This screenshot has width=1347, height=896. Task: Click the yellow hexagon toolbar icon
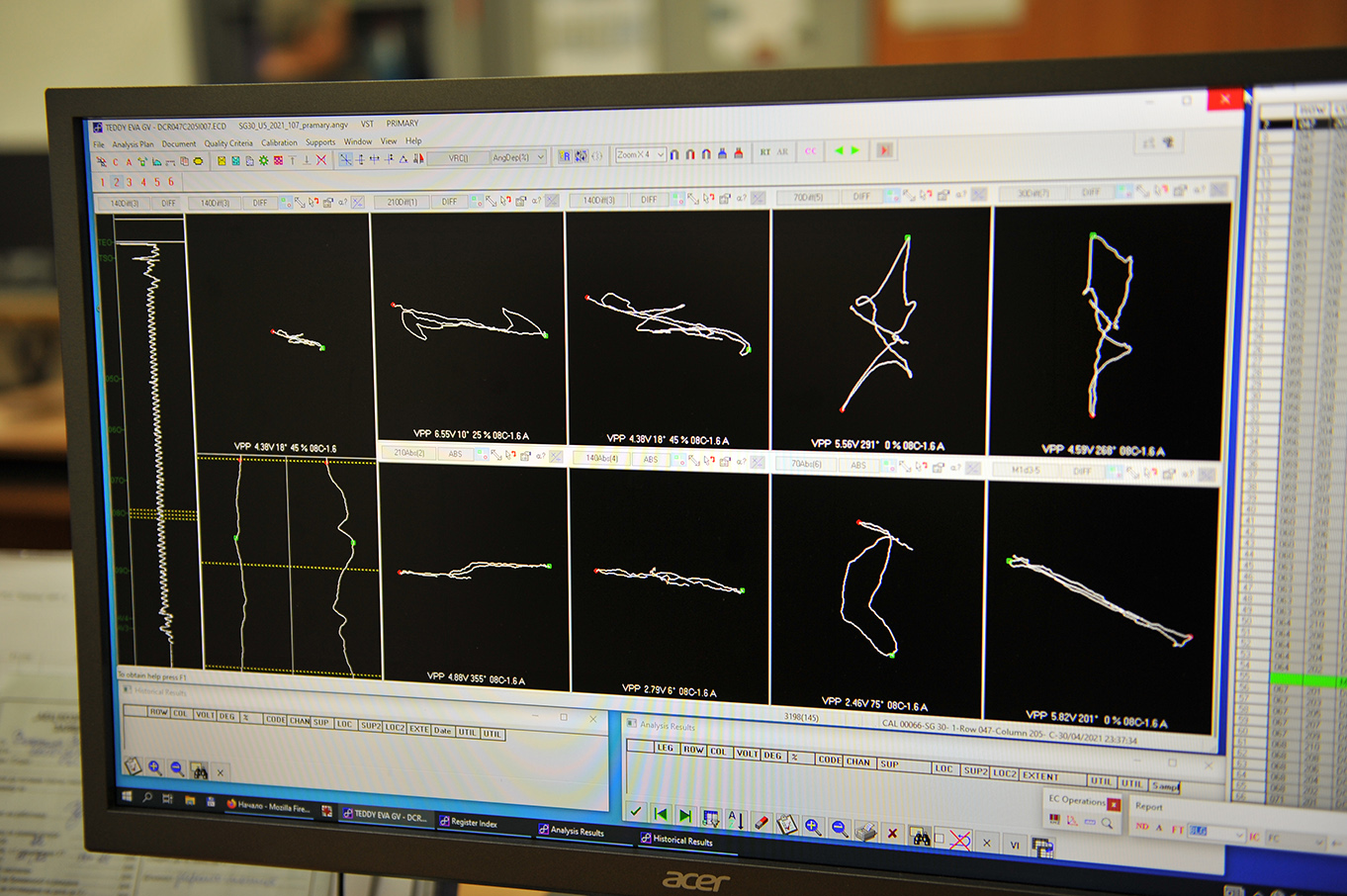coord(198,161)
